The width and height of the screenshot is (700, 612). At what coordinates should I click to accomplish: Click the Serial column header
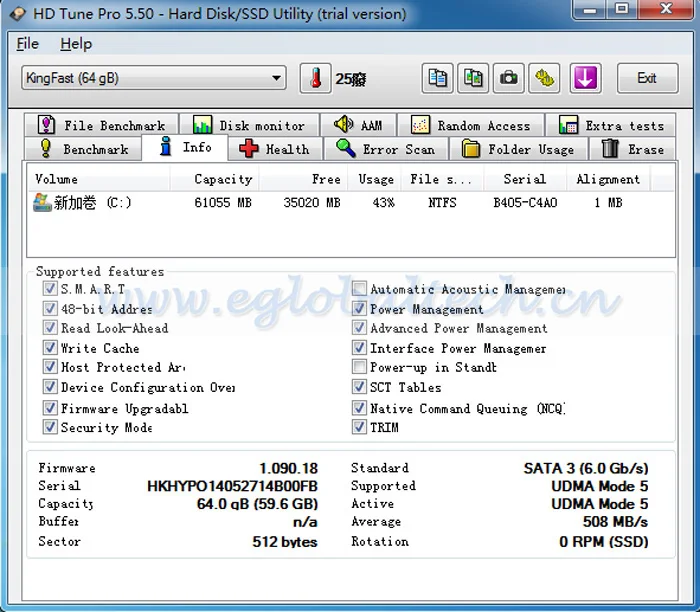click(x=525, y=179)
